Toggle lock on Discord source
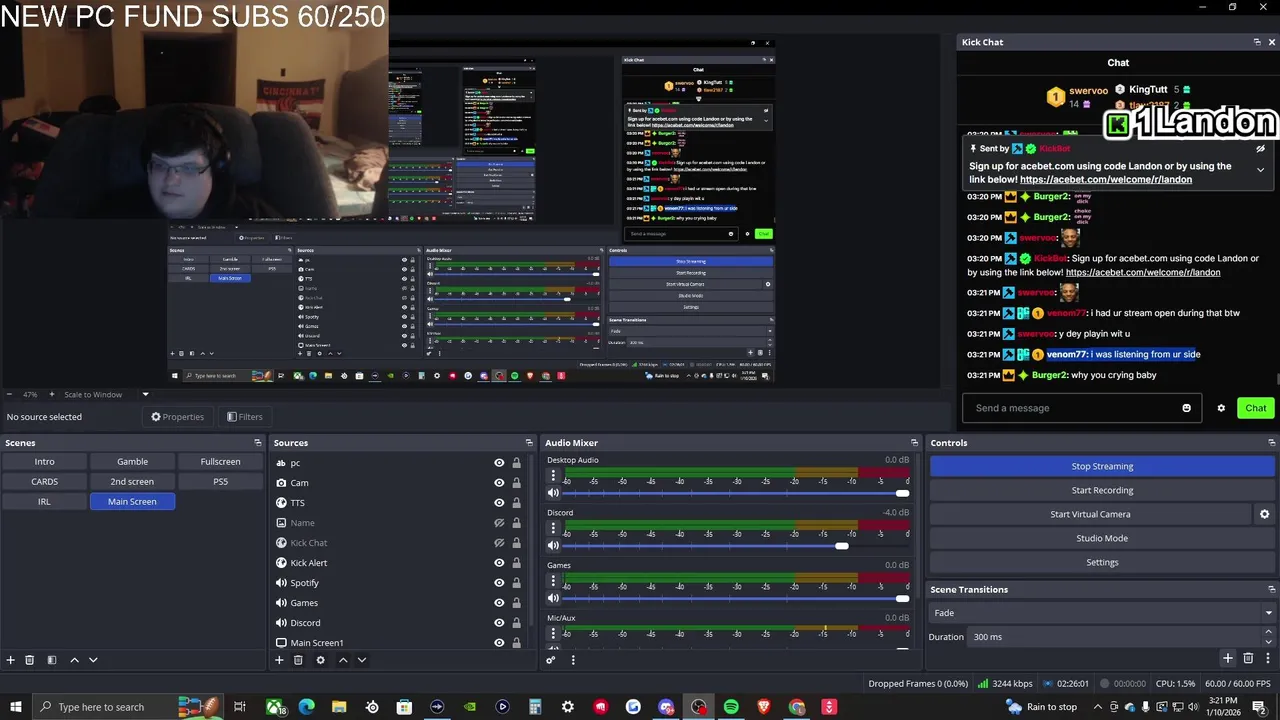 click(516, 623)
